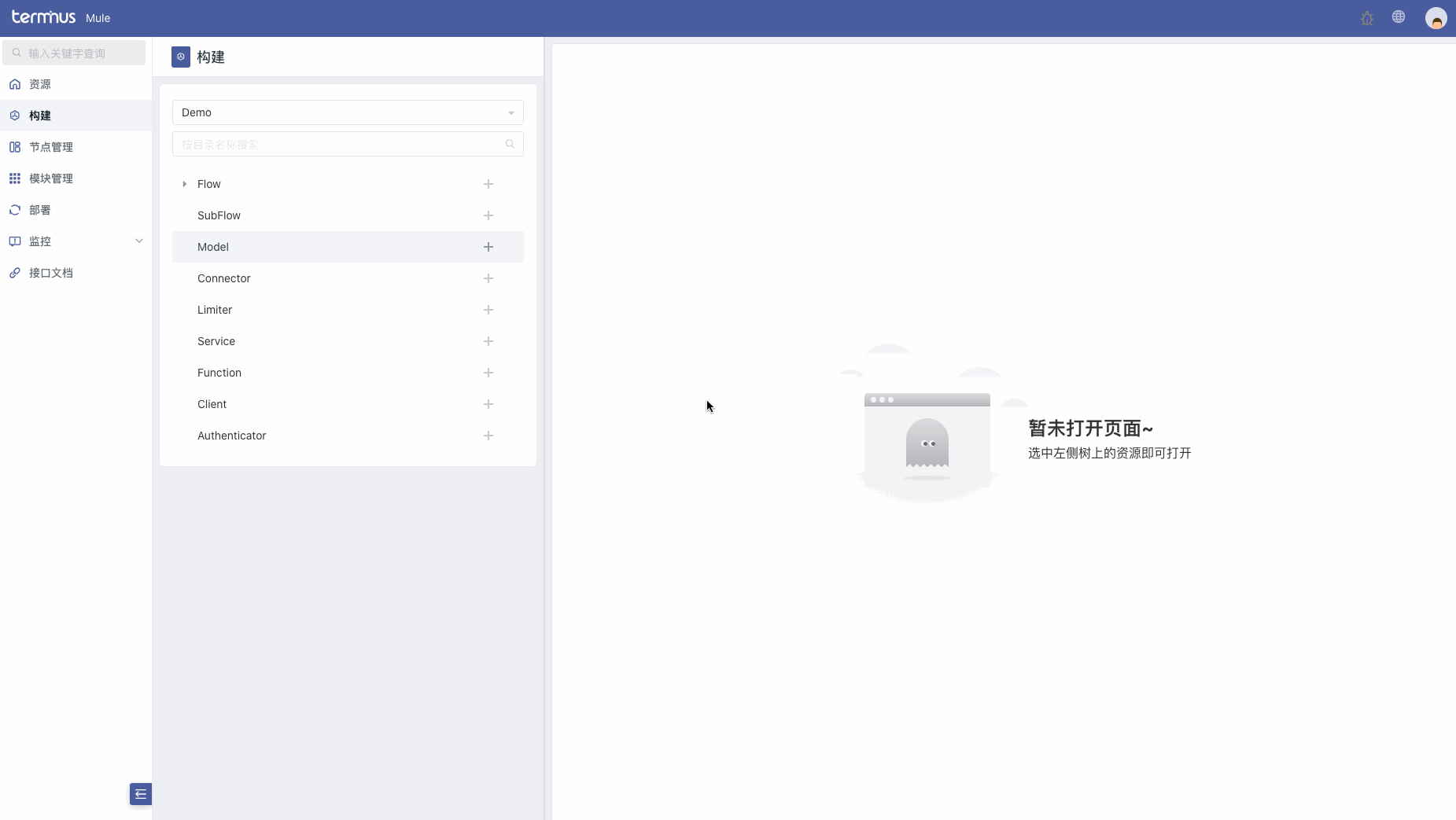
Task: Add a new Flow with plus
Action: coord(488,184)
